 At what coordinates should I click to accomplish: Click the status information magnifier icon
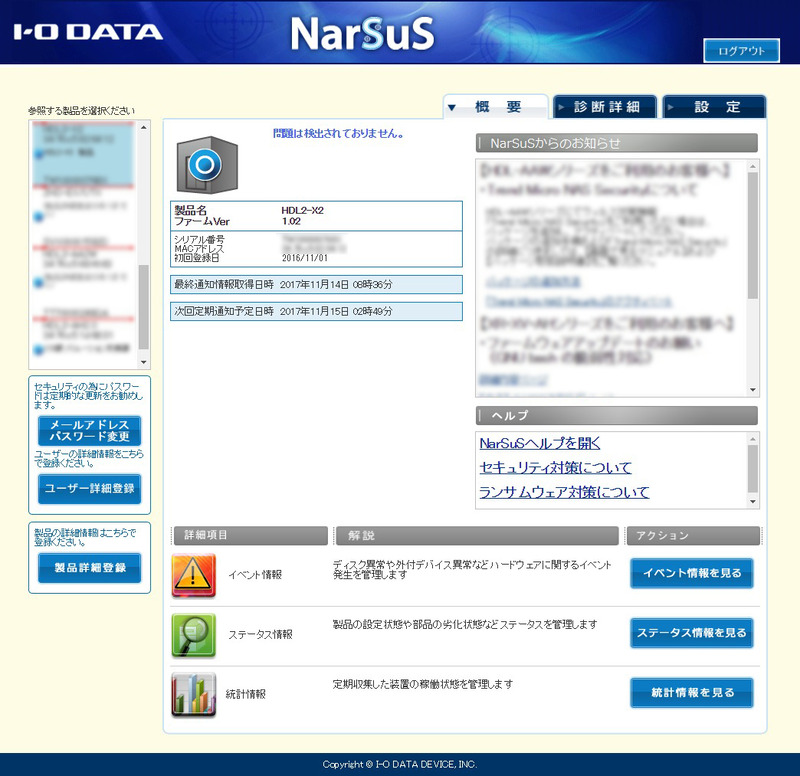coord(193,635)
